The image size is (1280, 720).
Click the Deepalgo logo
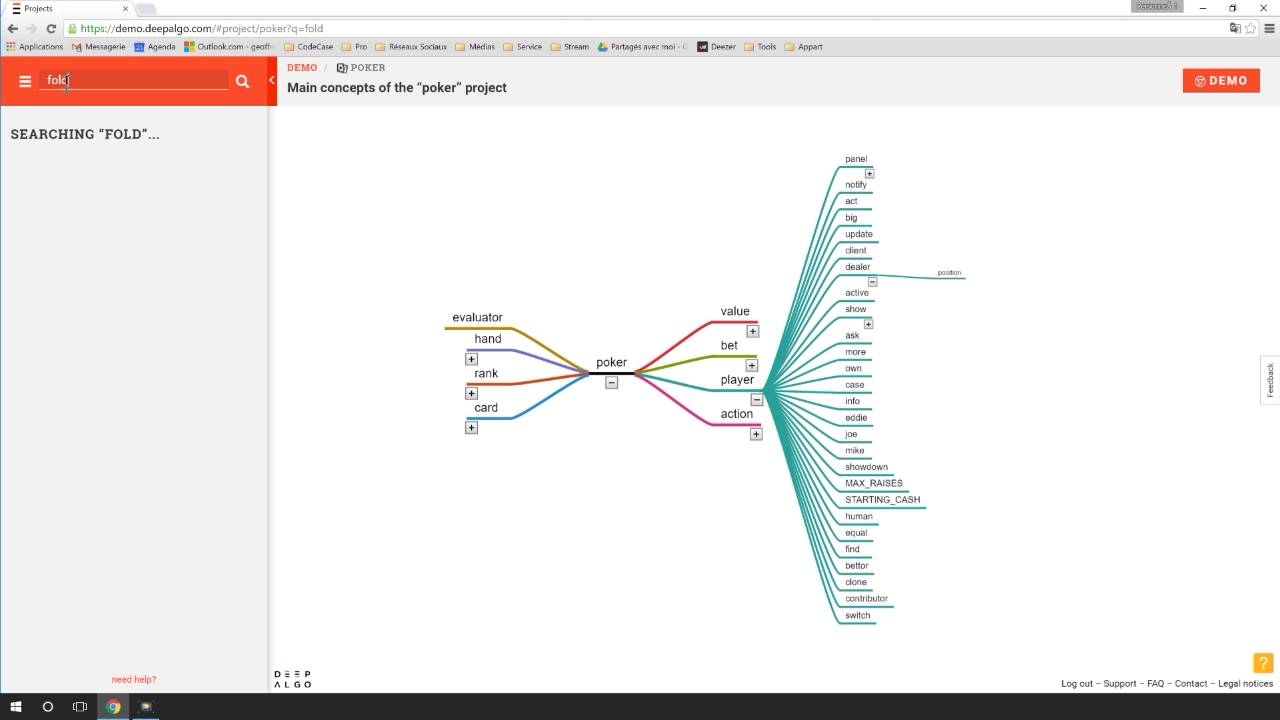(293, 679)
